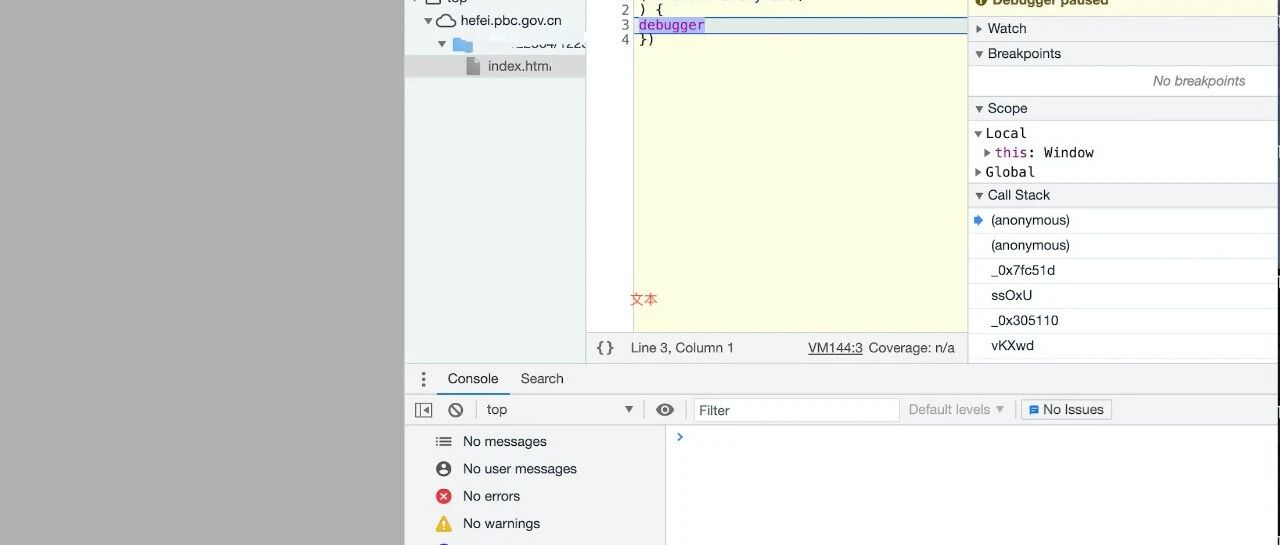Image resolution: width=1280 pixels, height=545 pixels.
Task: Select the second (anonymous) call frame
Action: coord(1030,245)
